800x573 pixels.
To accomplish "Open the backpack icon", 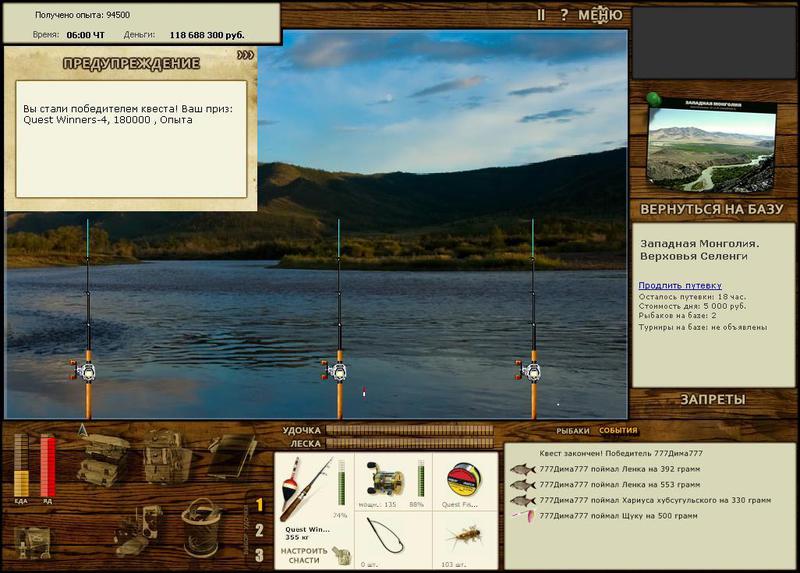I will pos(167,457).
